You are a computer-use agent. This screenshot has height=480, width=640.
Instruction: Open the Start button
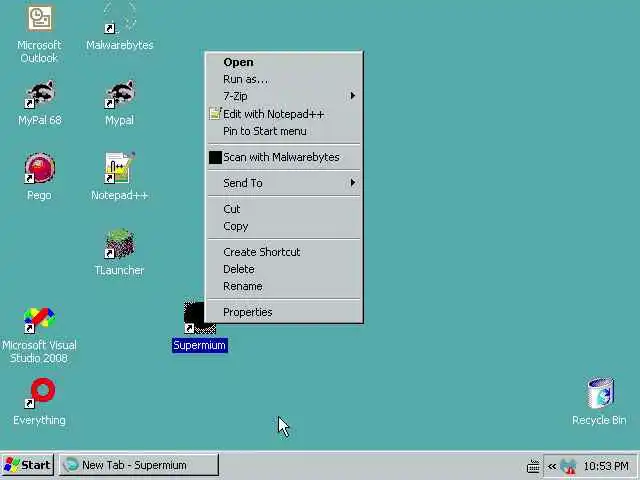point(27,465)
